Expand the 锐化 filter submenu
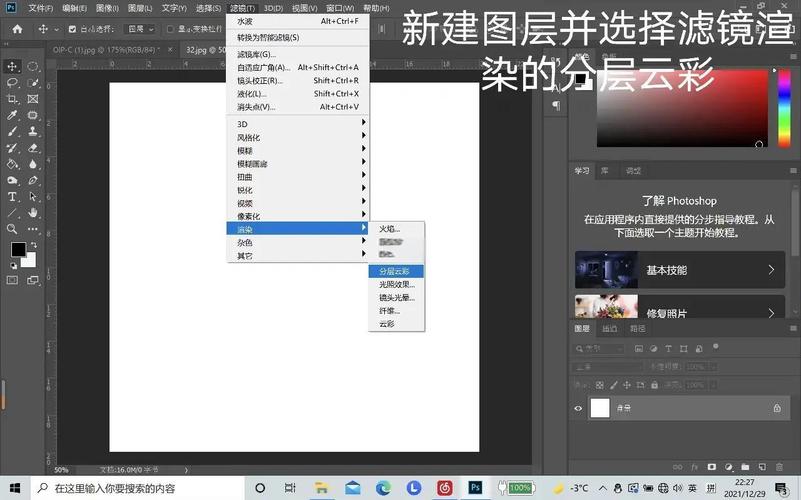 pos(297,190)
